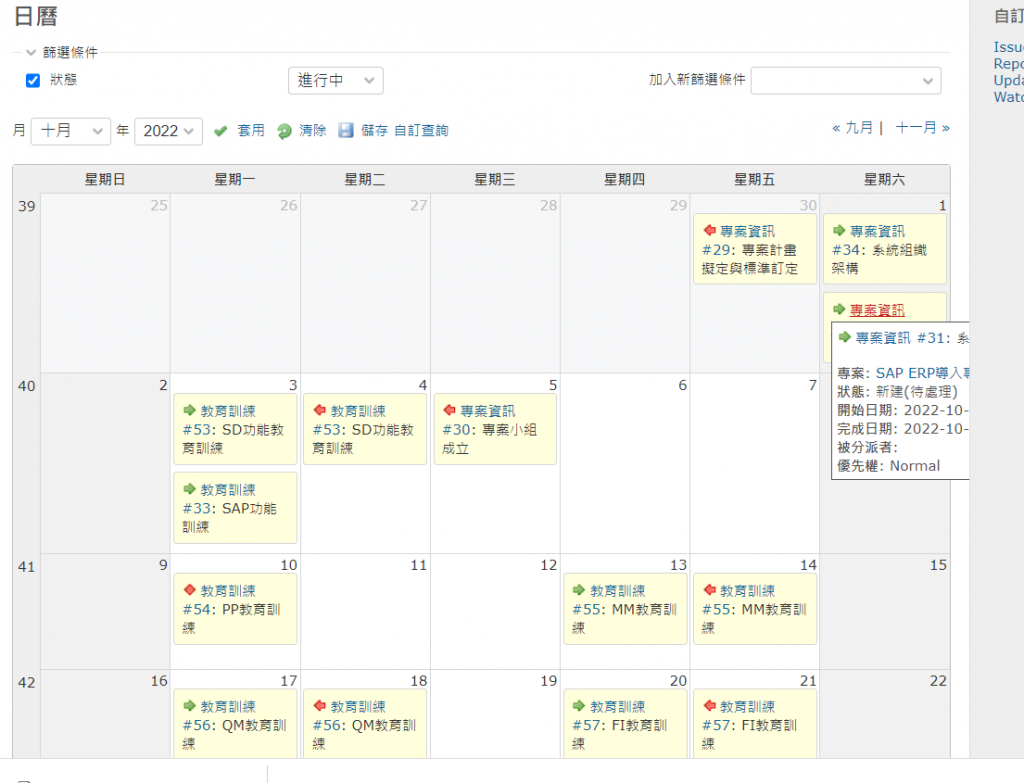
Task: Go to next month 十一月
Action: [x=922, y=128]
